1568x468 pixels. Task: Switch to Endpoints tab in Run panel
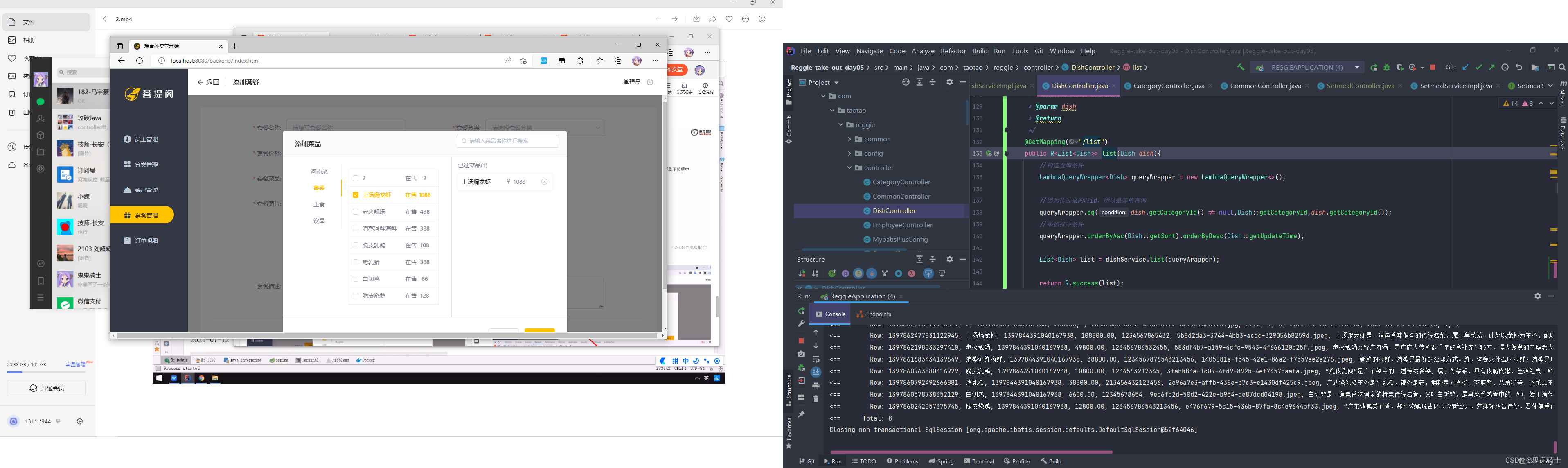pos(874,314)
